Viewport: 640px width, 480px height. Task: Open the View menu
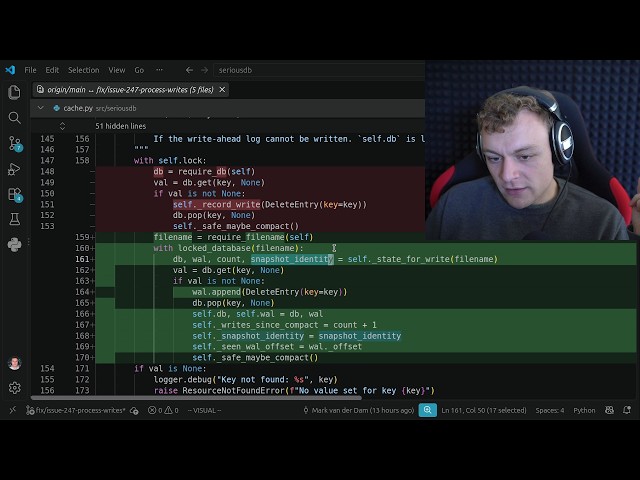point(117,70)
